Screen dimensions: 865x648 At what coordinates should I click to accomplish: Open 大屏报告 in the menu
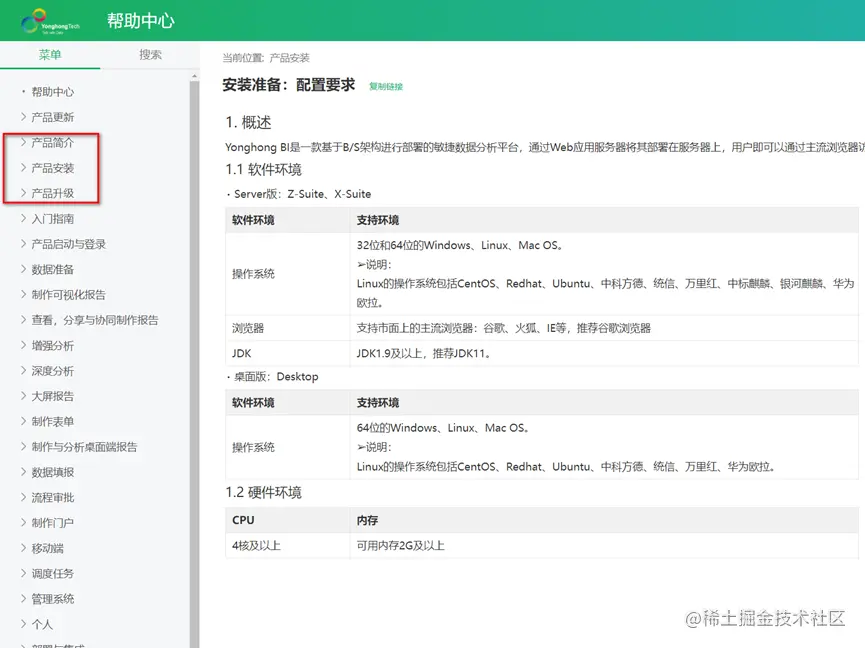click(52, 396)
